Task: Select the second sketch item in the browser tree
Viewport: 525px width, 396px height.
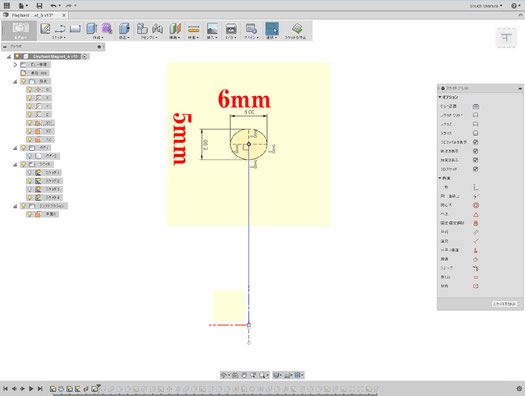Action: click(44, 181)
